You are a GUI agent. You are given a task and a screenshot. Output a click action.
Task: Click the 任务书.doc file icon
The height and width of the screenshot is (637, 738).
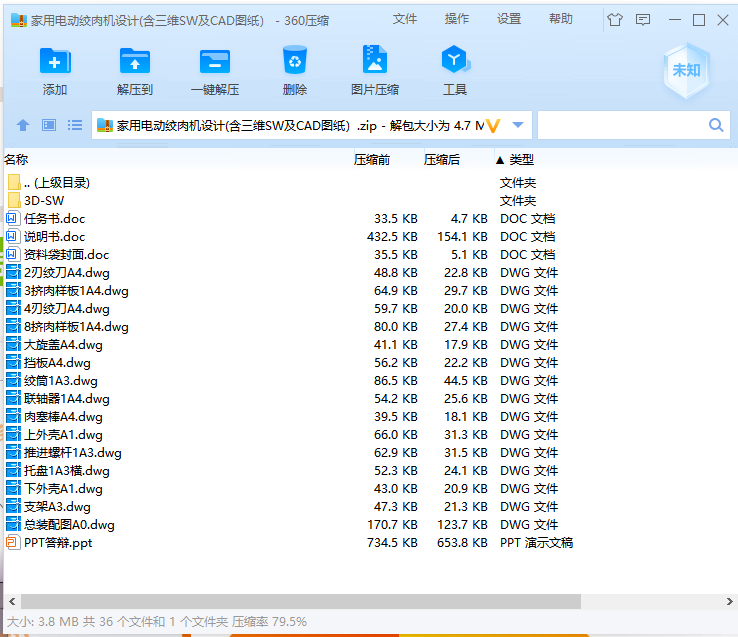[13, 218]
